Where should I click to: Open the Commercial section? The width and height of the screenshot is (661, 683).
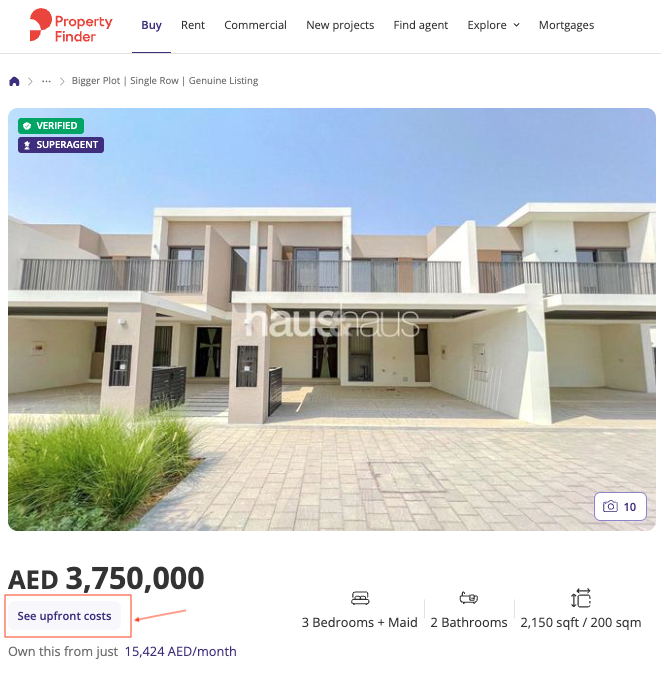click(255, 25)
